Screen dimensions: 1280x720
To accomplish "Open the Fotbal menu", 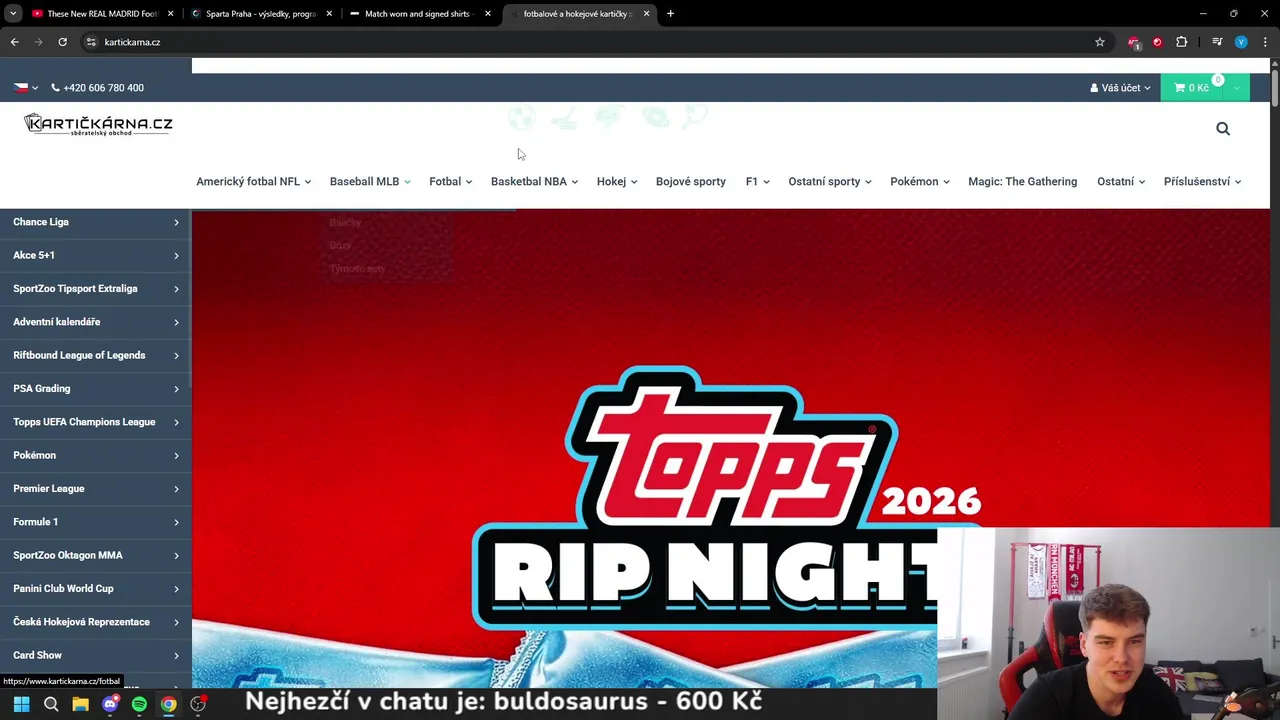I will pyautogui.click(x=450, y=181).
